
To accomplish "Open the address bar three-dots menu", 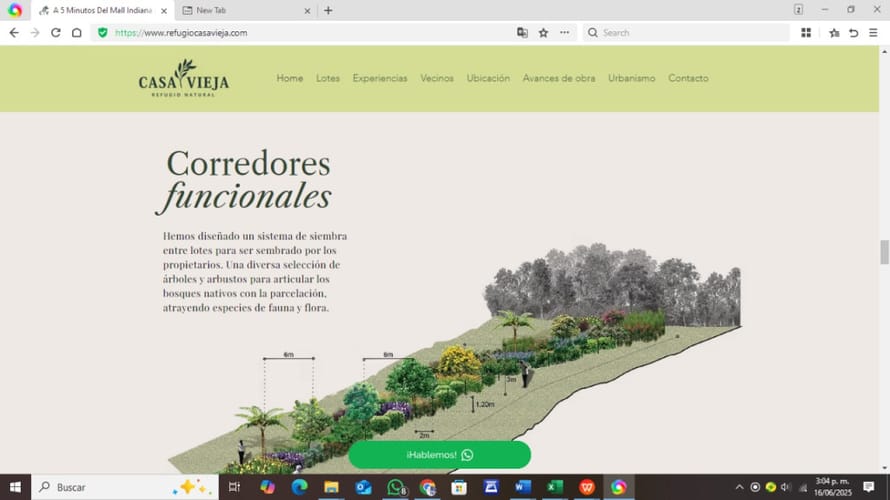I will (x=564, y=33).
